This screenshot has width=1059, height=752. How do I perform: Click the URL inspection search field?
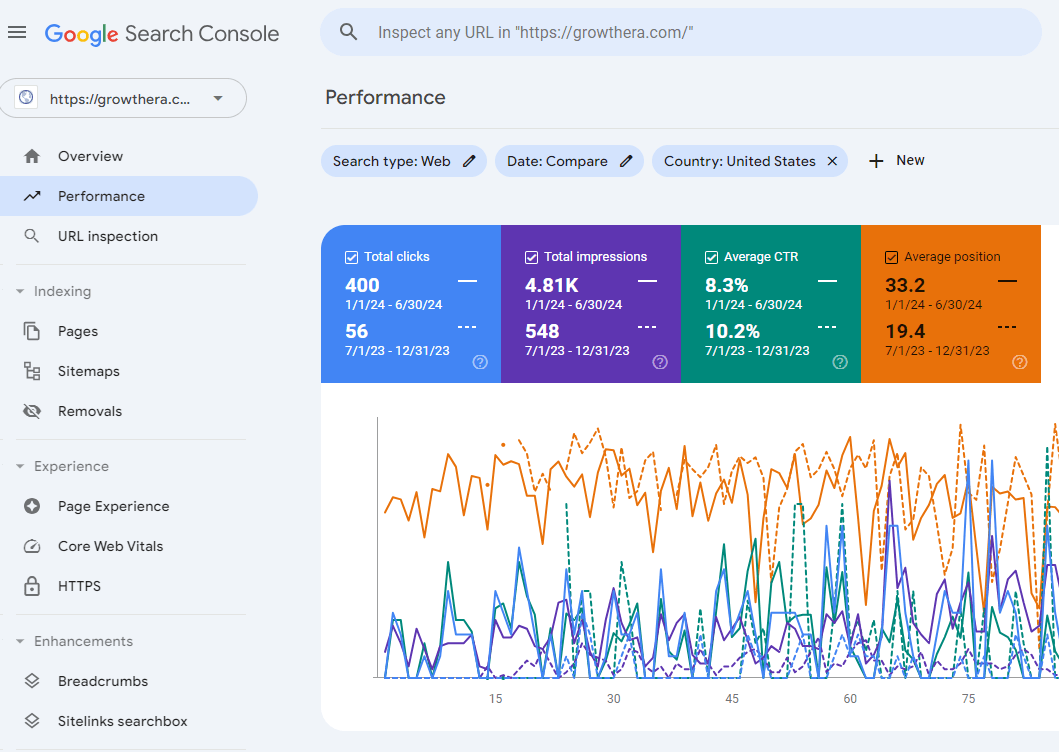click(x=680, y=33)
